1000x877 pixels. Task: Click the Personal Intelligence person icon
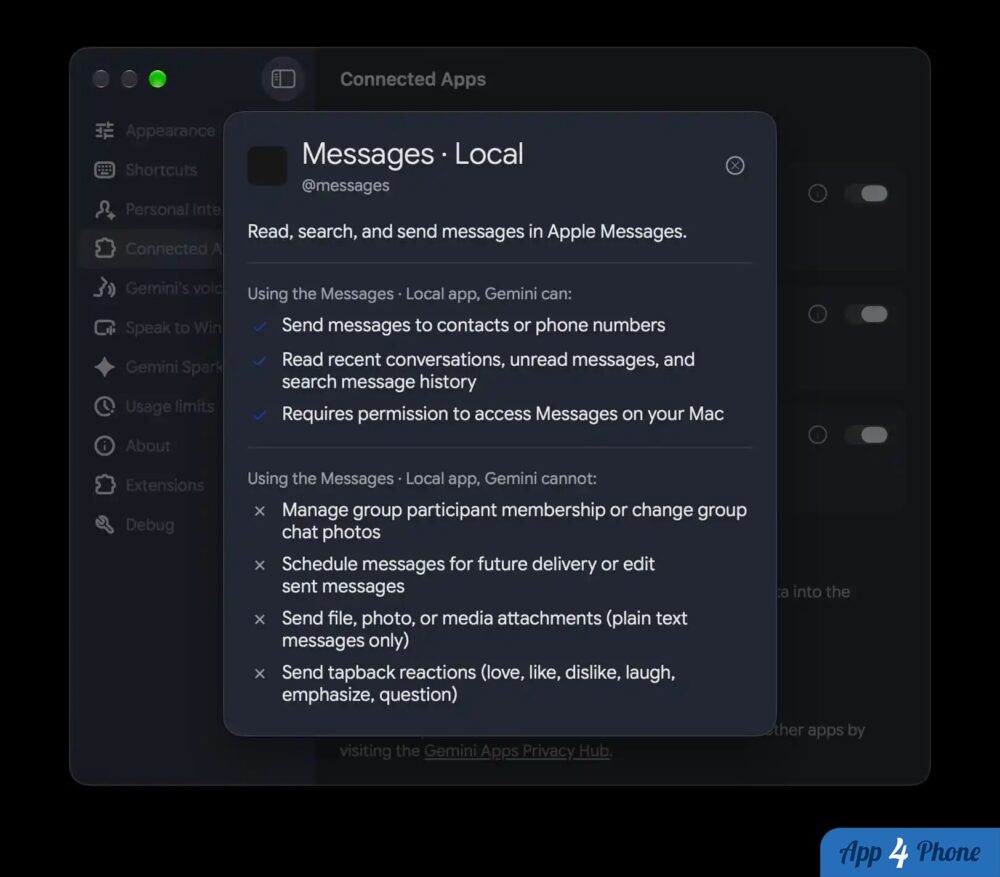(x=105, y=209)
